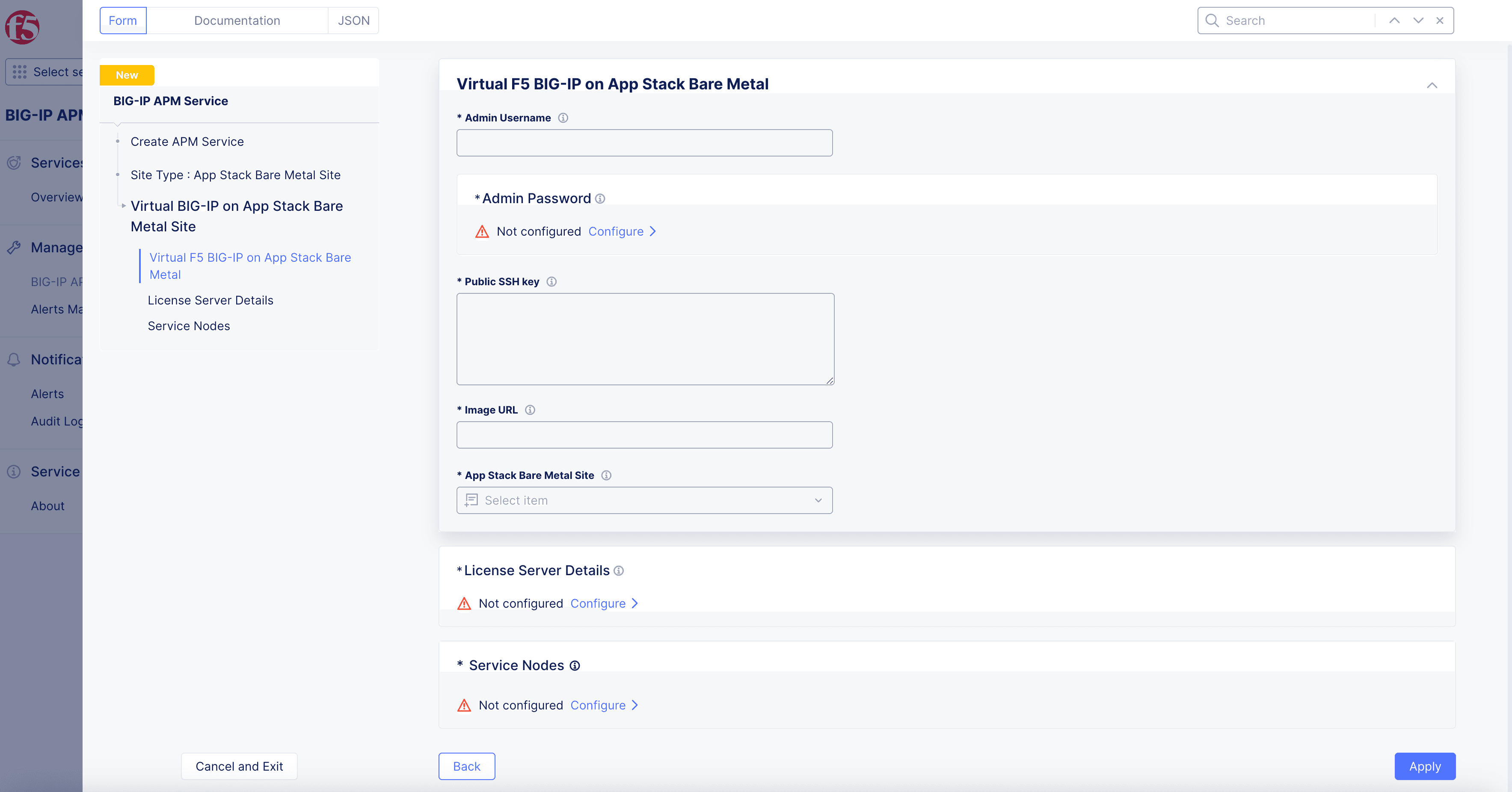Click App Stack Bare Metal Site info icon
Viewport: 1512px width, 792px height.
pyautogui.click(x=606, y=475)
